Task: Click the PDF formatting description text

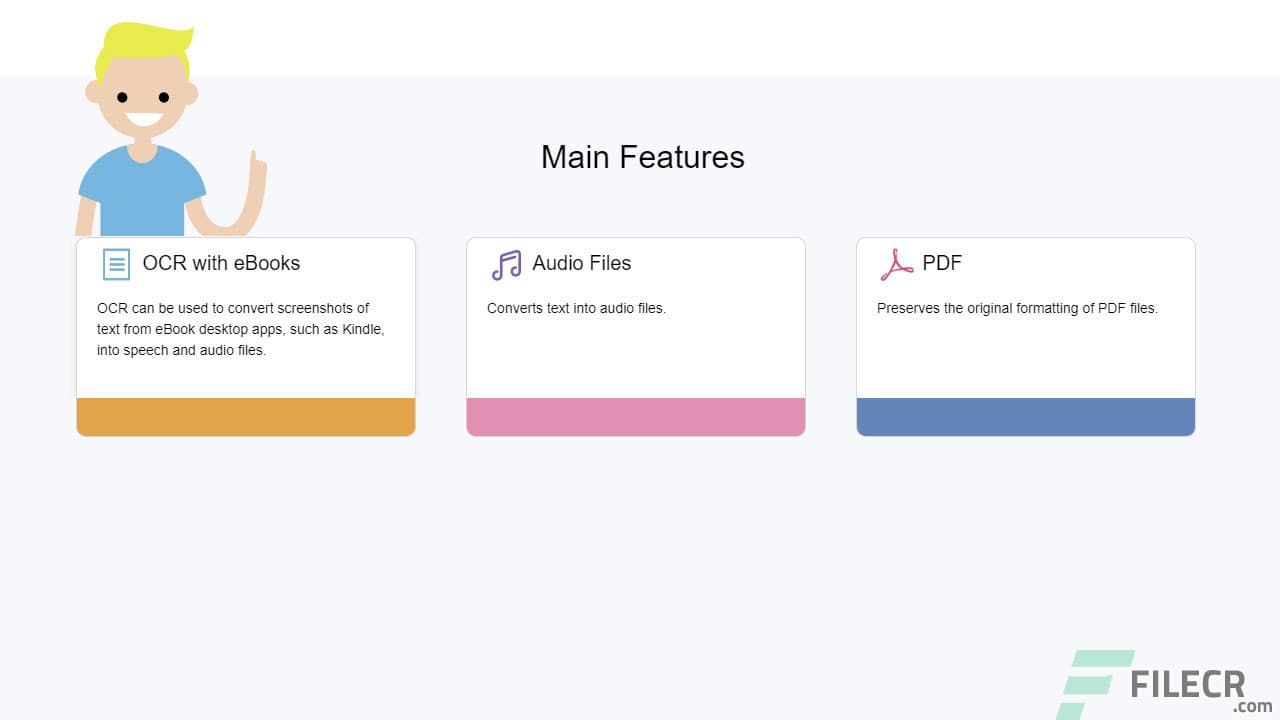Action: click(x=1016, y=308)
